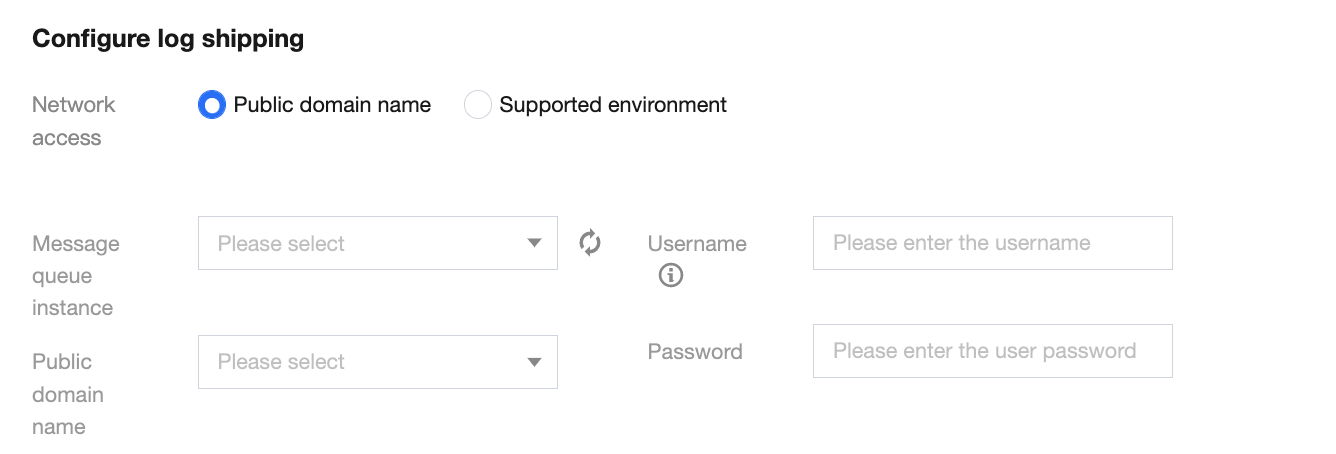1336x454 pixels.
Task: Click the 'Network access' field label
Action: 74,121
